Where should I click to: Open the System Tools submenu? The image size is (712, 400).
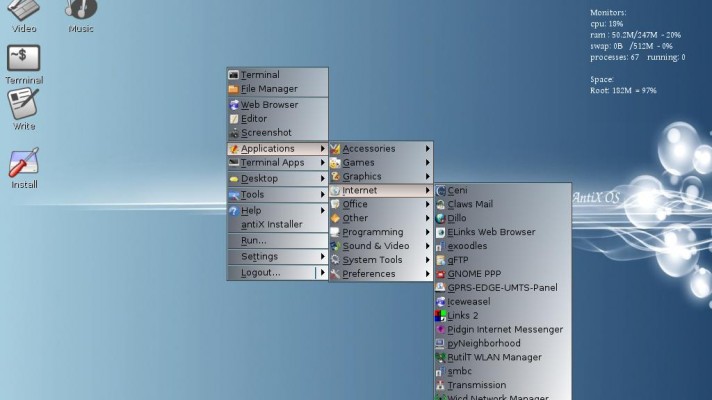(x=381, y=260)
